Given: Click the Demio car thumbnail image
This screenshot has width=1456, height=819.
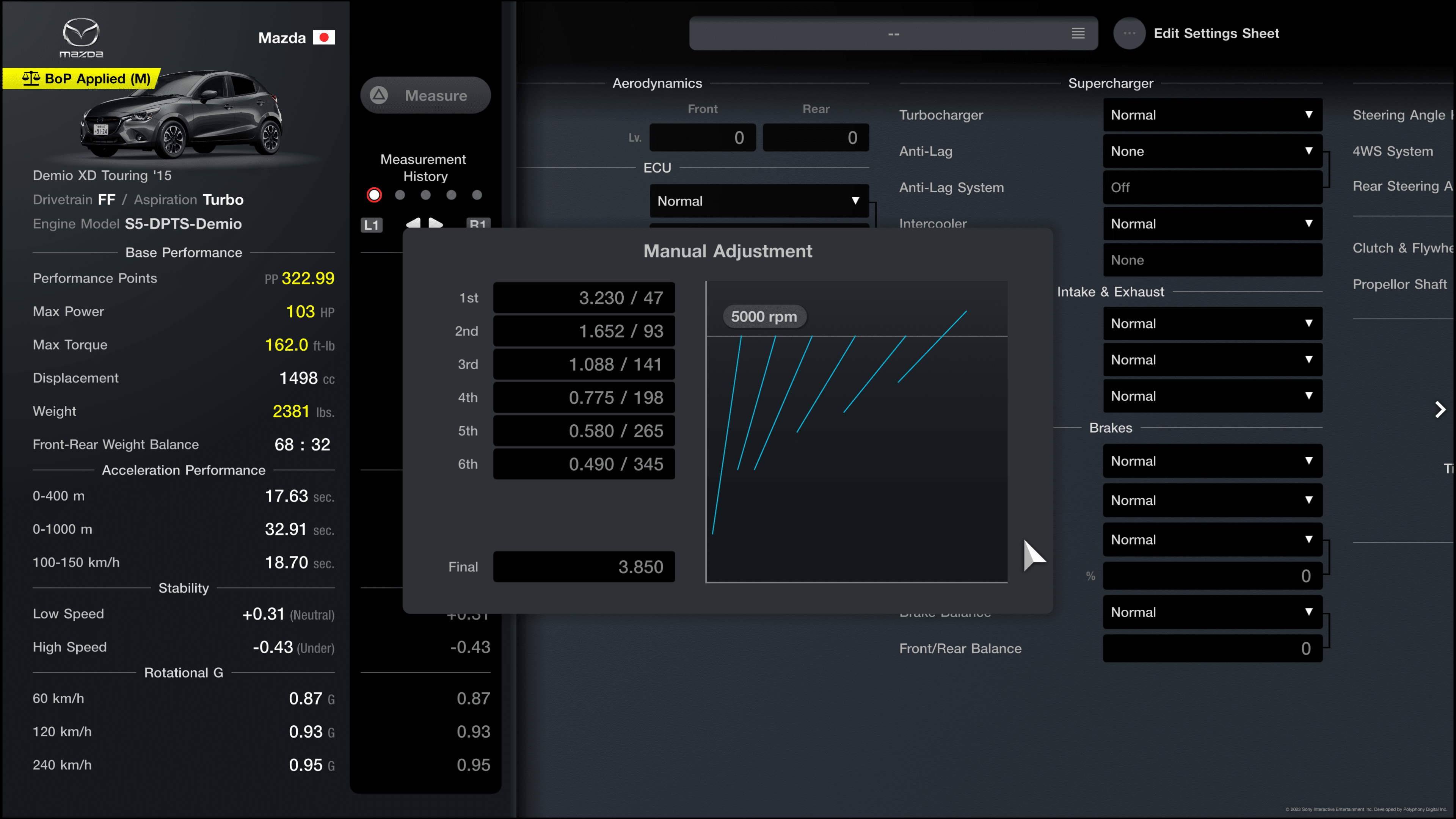Looking at the screenshot, I should pos(181,114).
